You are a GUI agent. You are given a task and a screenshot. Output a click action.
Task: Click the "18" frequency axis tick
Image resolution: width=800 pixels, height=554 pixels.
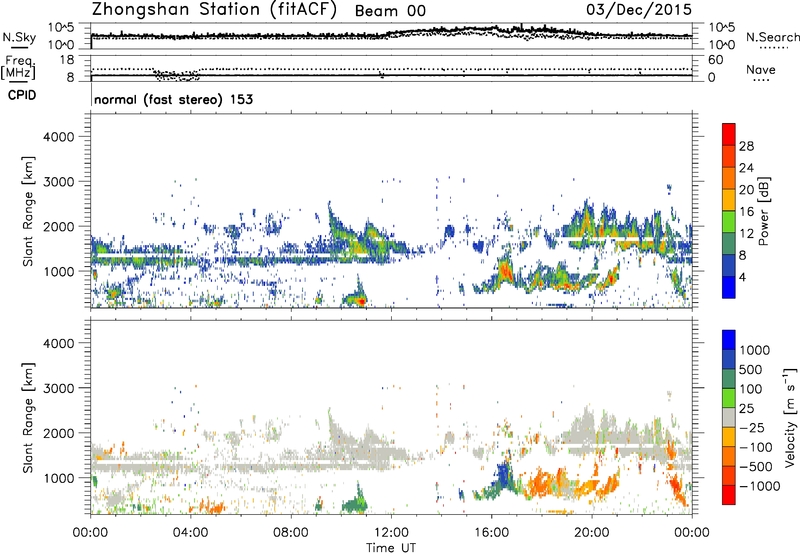(x=67, y=60)
